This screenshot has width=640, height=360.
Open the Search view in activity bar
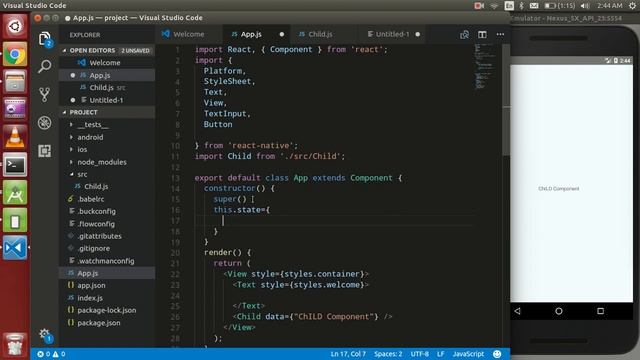44,66
